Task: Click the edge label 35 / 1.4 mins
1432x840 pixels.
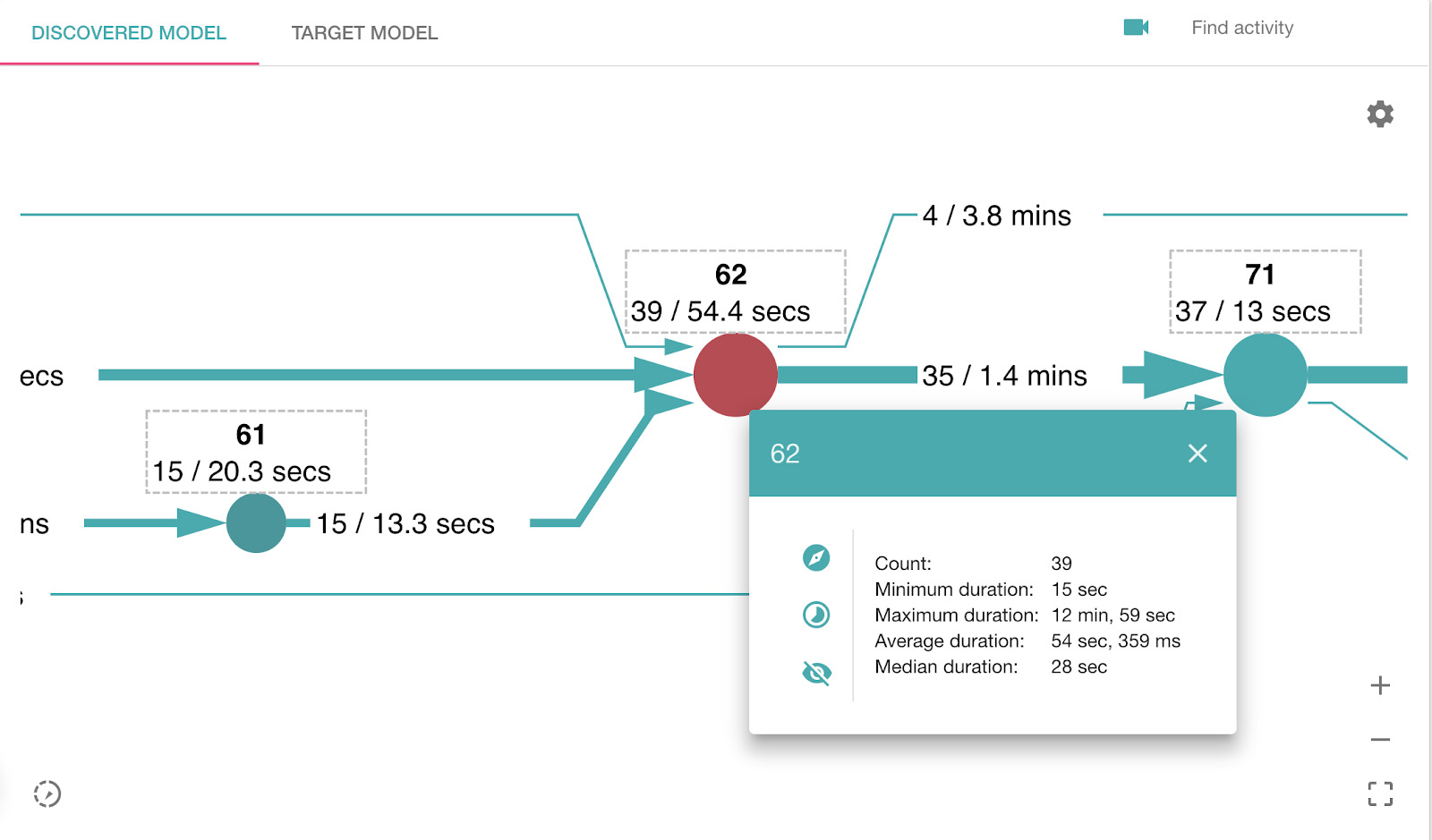Action: pos(1003,376)
